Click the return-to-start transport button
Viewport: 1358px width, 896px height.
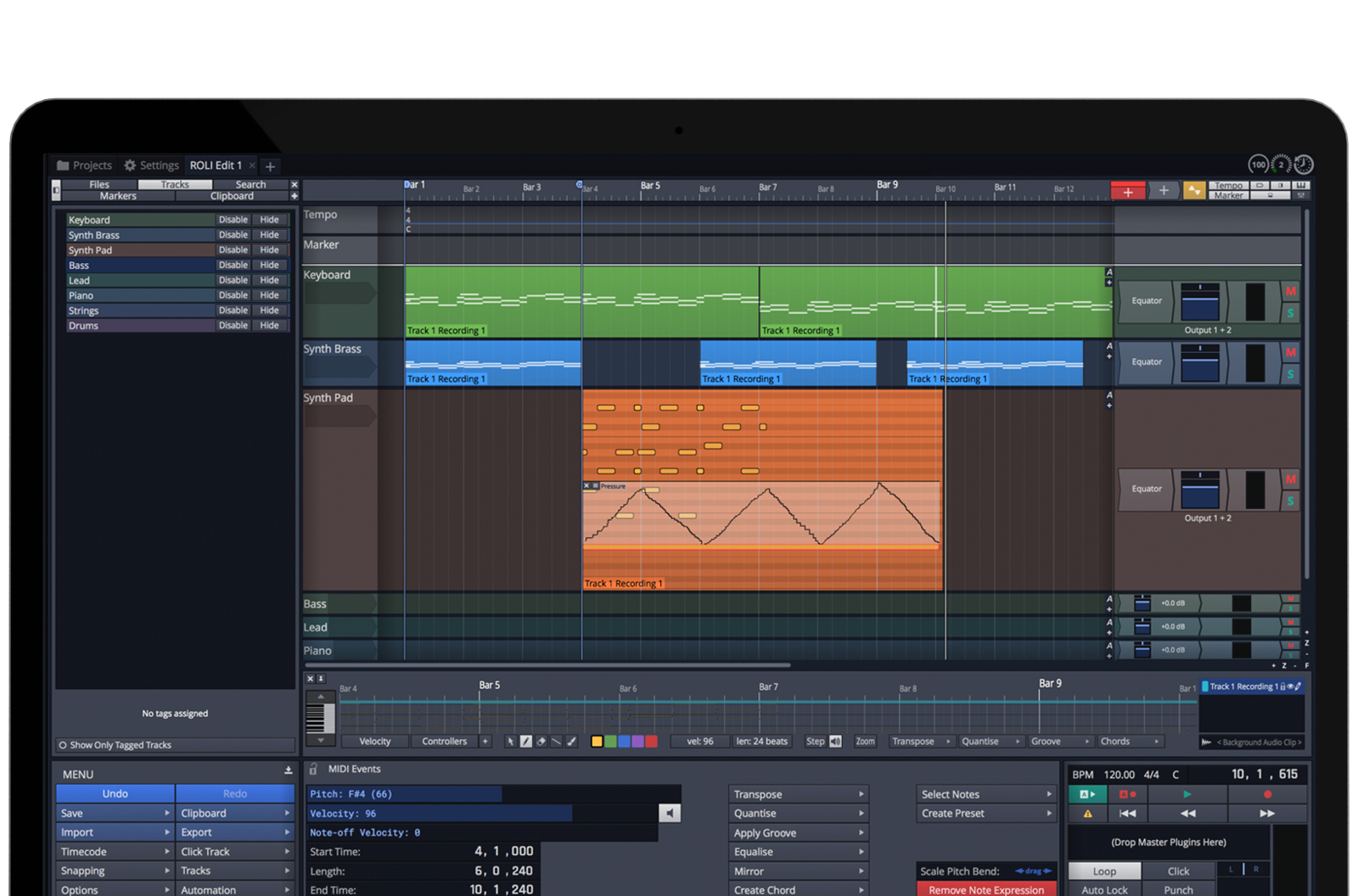[x=1127, y=814]
